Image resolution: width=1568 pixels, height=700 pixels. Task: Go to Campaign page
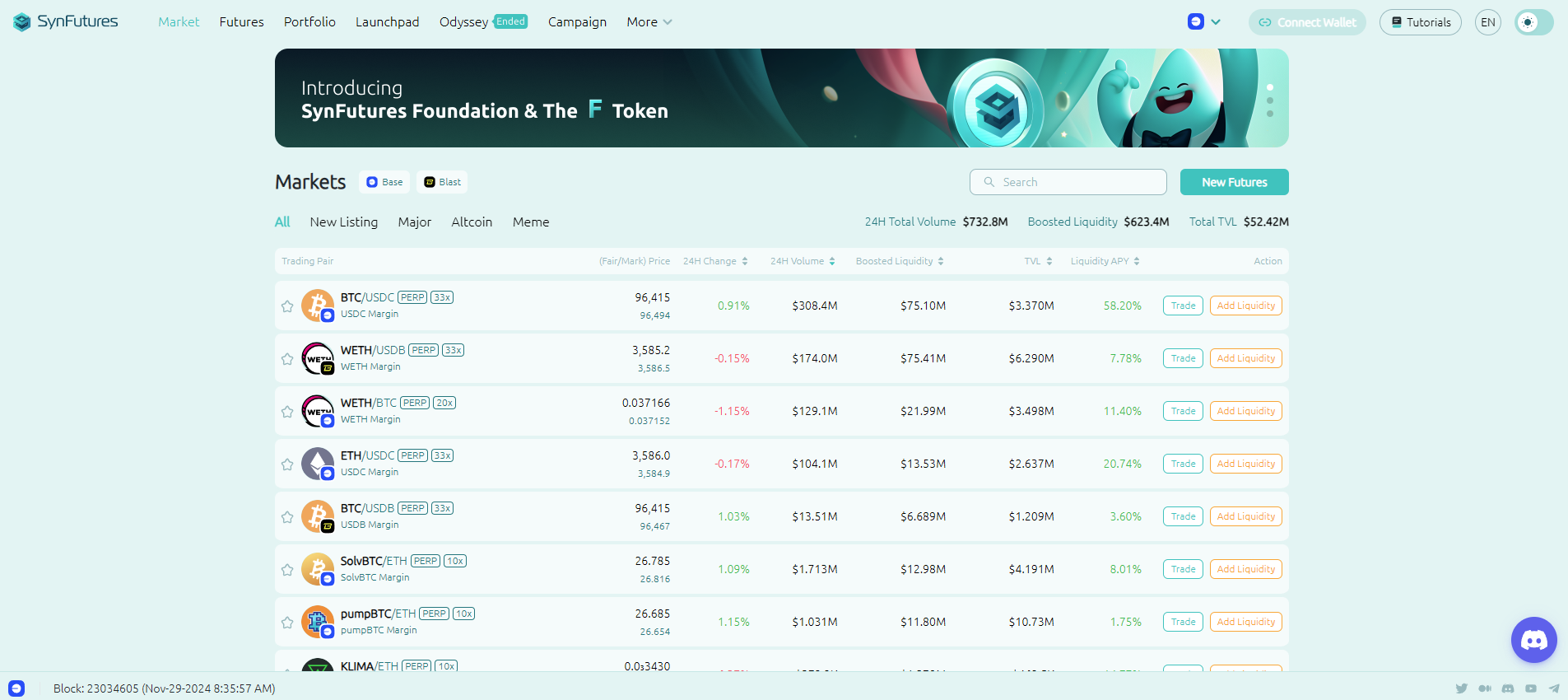point(577,22)
